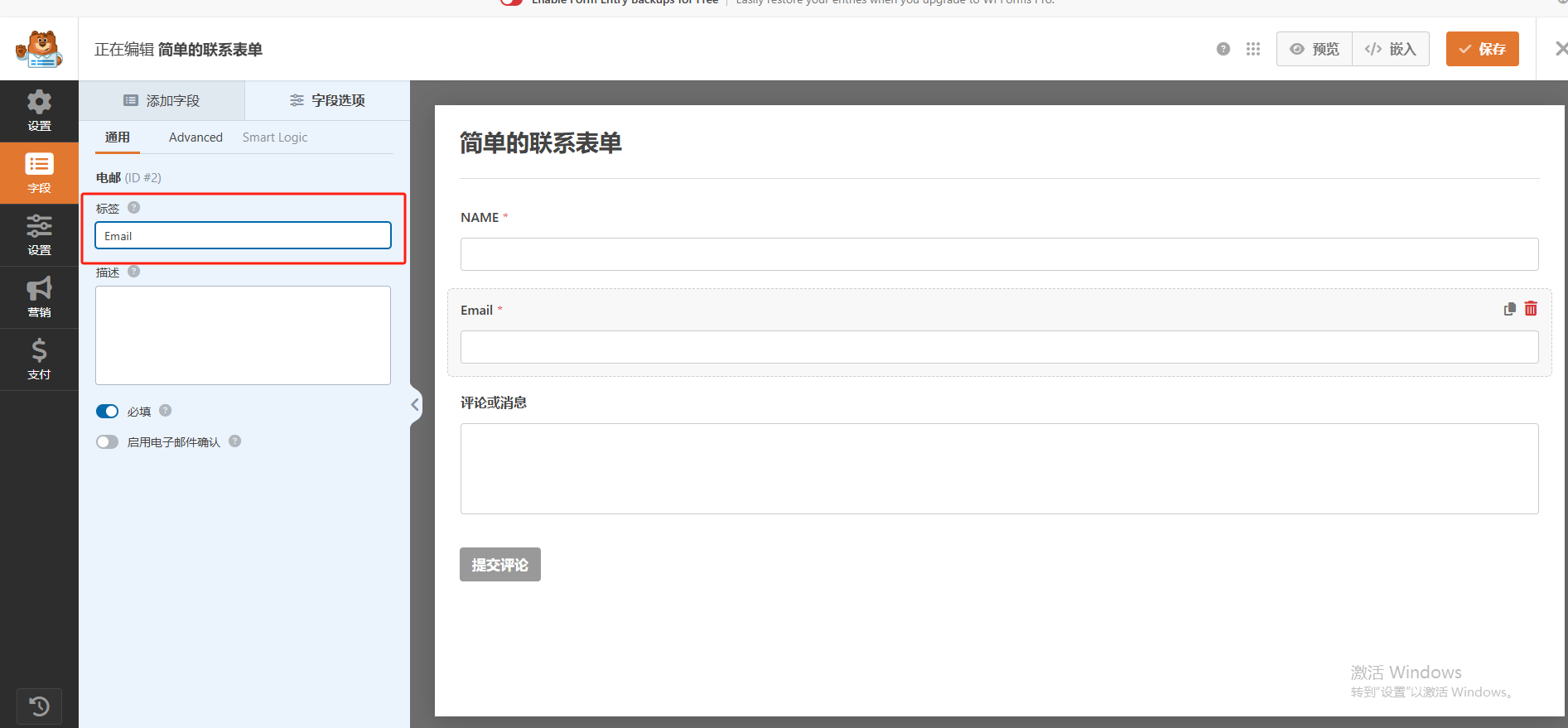This screenshot has width=1568, height=728.
Task: Switch to the 字段选项 tab
Action: (x=327, y=100)
